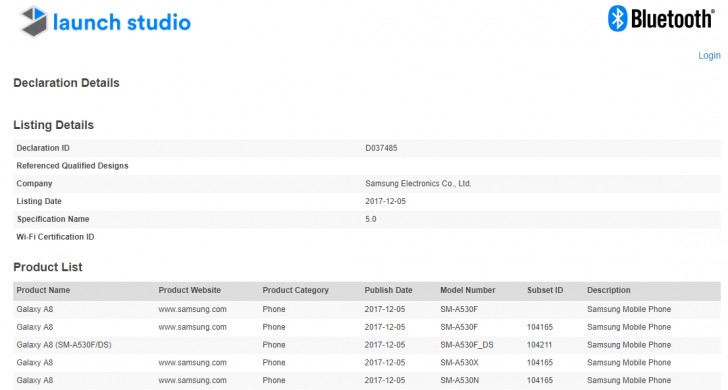Sort by the Model Number column header

point(468,290)
